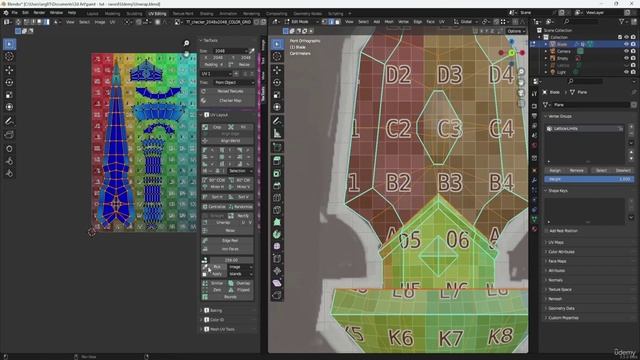Open the Material properties tab
The image size is (640, 360).
[534, 229]
